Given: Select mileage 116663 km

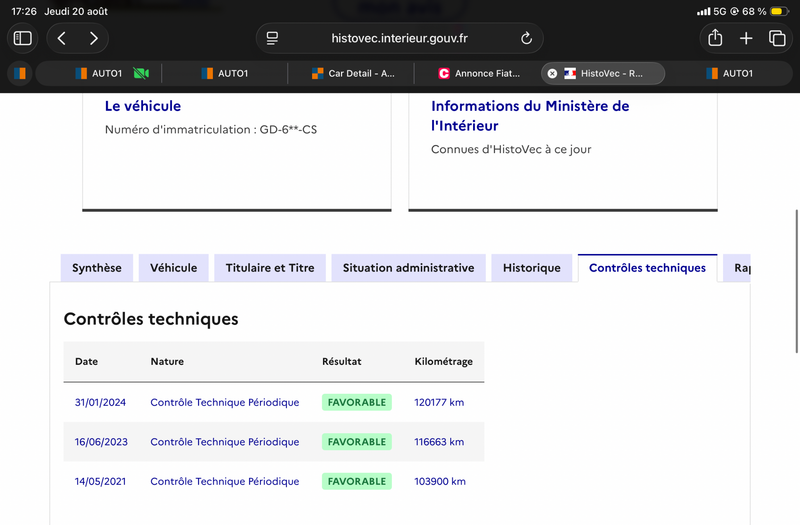Looking at the screenshot, I should (x=439, y=442).
